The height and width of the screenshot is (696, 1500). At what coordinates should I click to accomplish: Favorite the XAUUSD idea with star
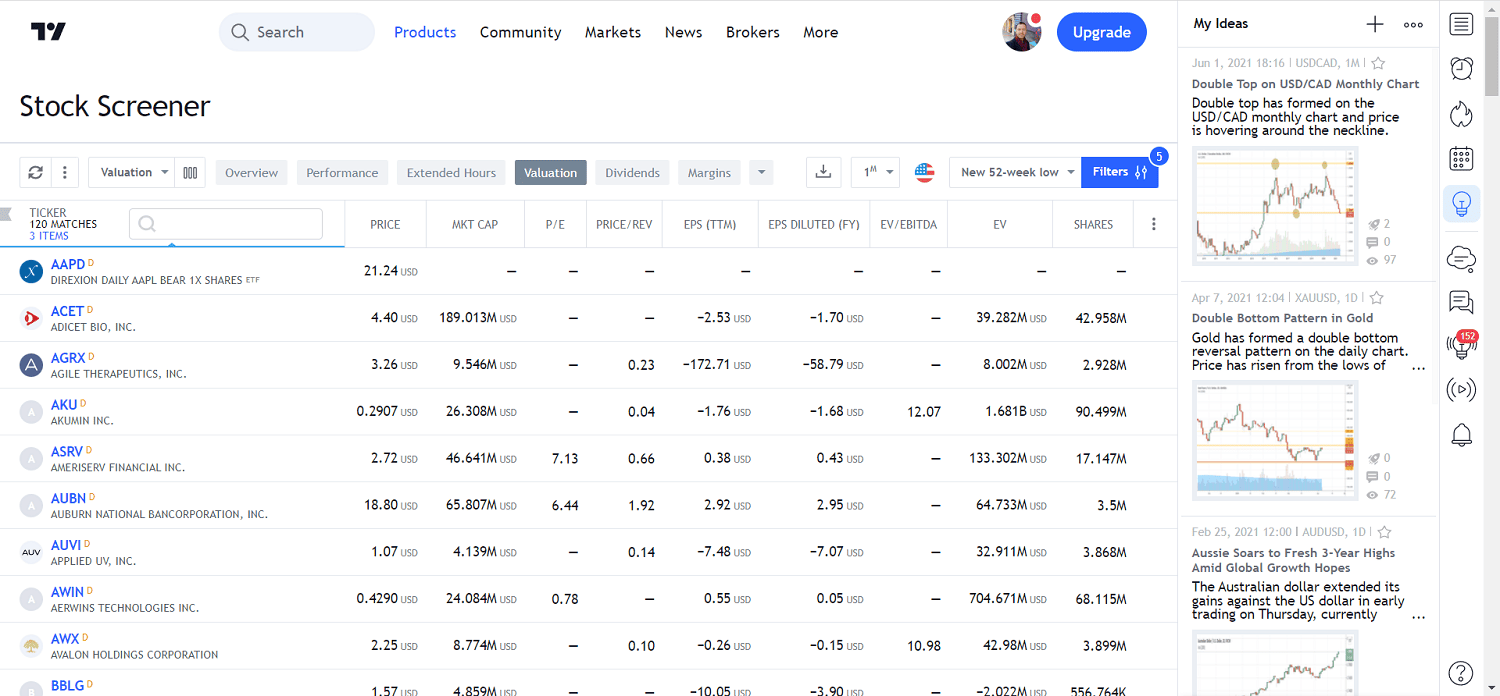[x=1376, y=297]
